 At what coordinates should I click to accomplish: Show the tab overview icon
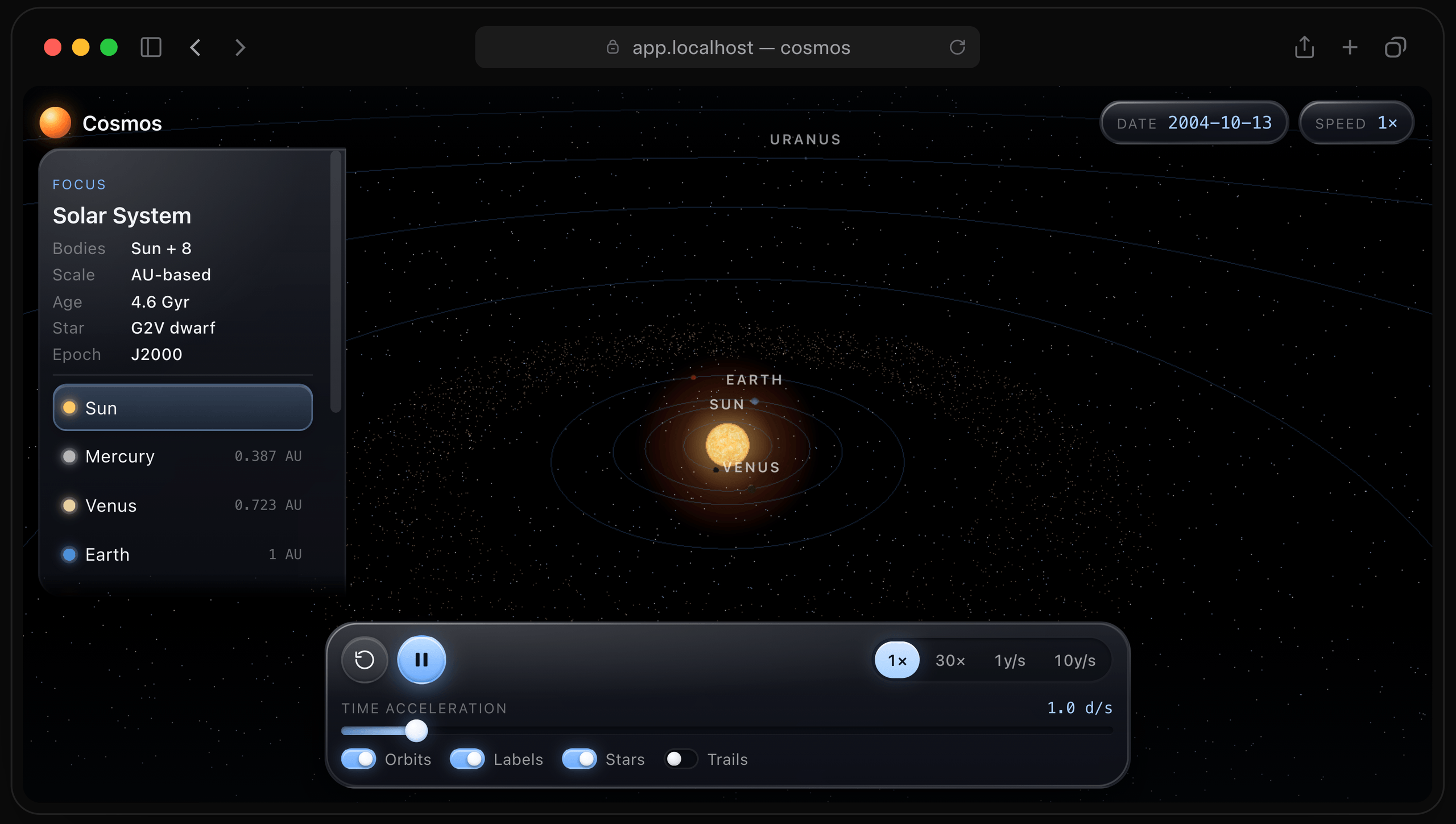tap(1395, 47)
